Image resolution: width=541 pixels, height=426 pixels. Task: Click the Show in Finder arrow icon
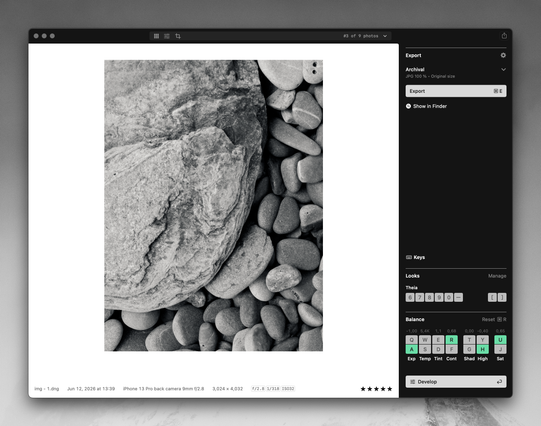click(409, 106)
